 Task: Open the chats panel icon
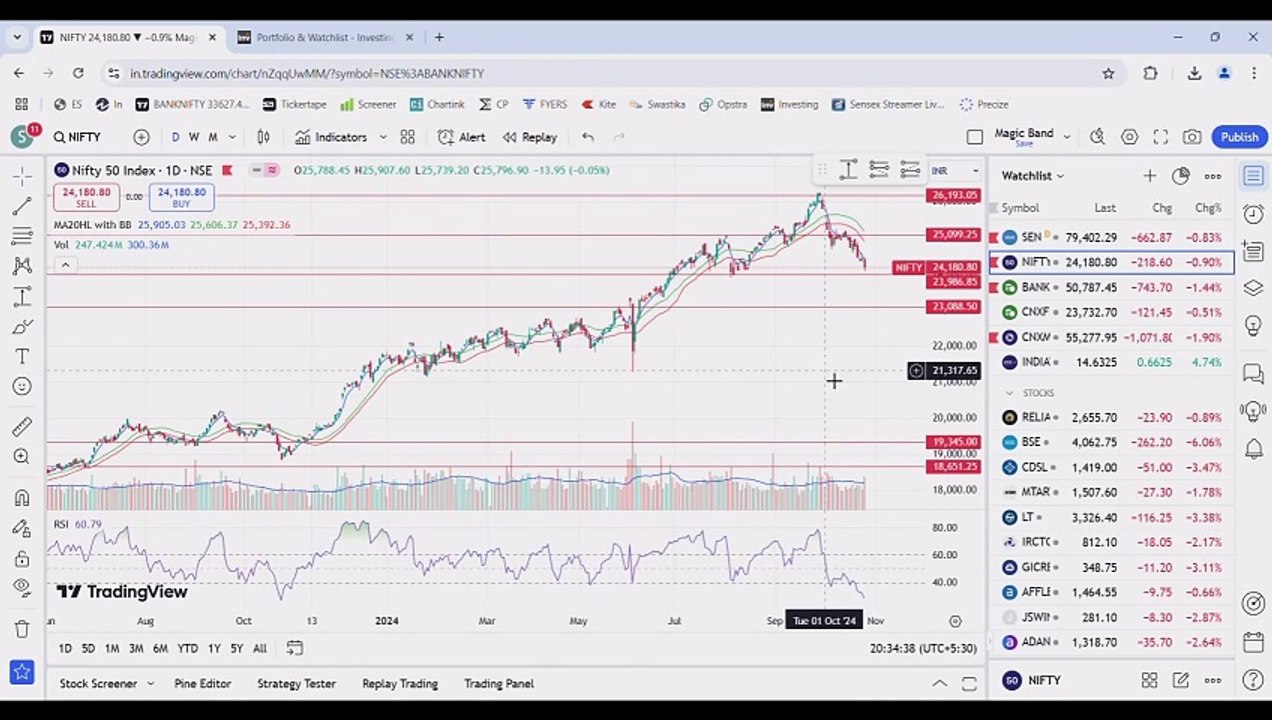click(1253, 373)
